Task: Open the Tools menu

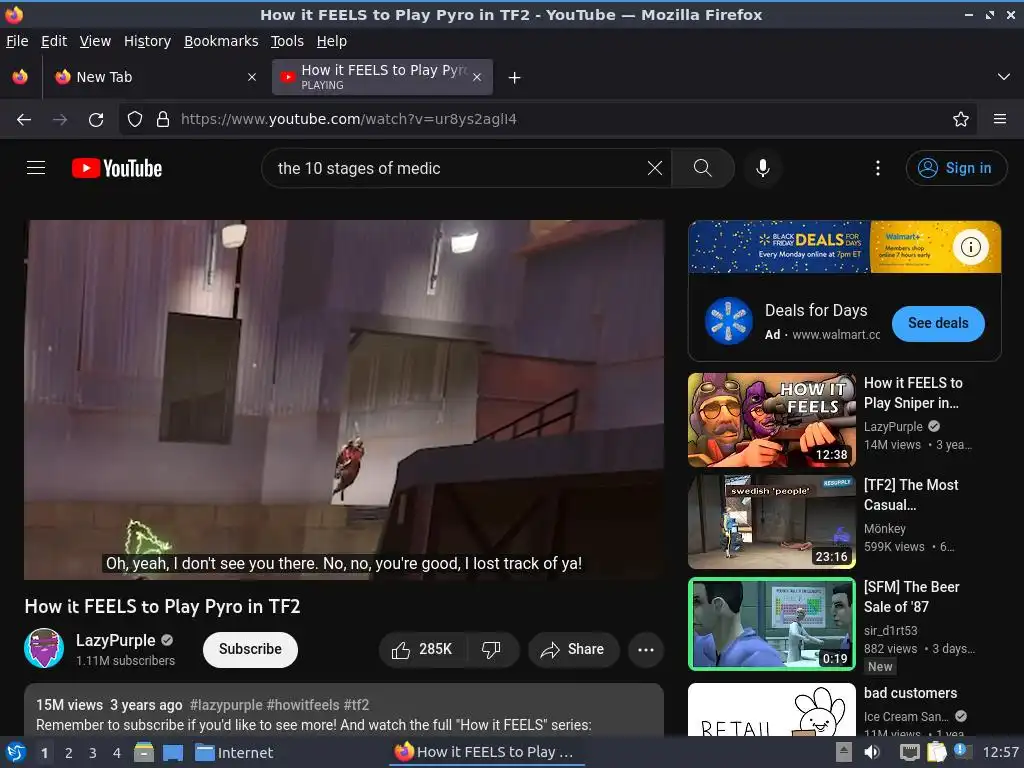Action: (287, 41)
